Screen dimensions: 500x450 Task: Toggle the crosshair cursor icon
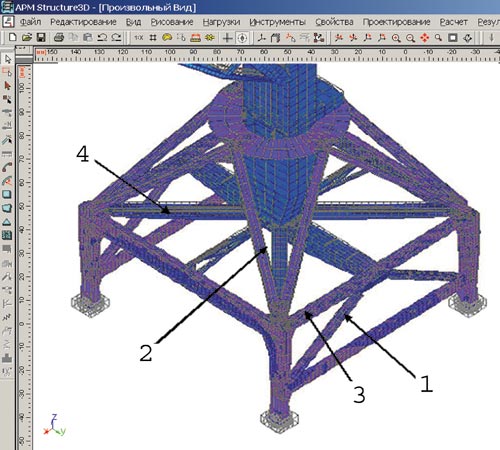click(x=228, y=38)
